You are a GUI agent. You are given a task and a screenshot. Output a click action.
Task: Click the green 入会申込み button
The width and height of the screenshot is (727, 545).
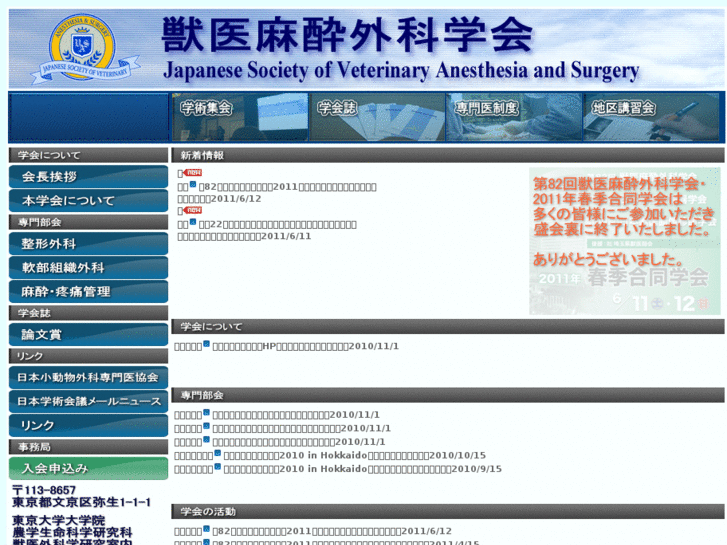88,468
